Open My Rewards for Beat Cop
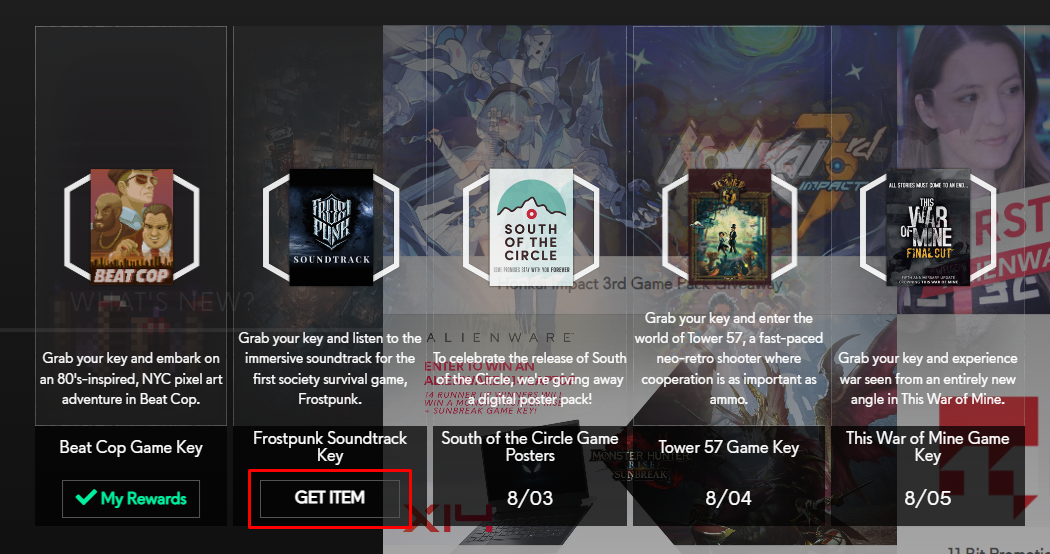 [131, 498]
